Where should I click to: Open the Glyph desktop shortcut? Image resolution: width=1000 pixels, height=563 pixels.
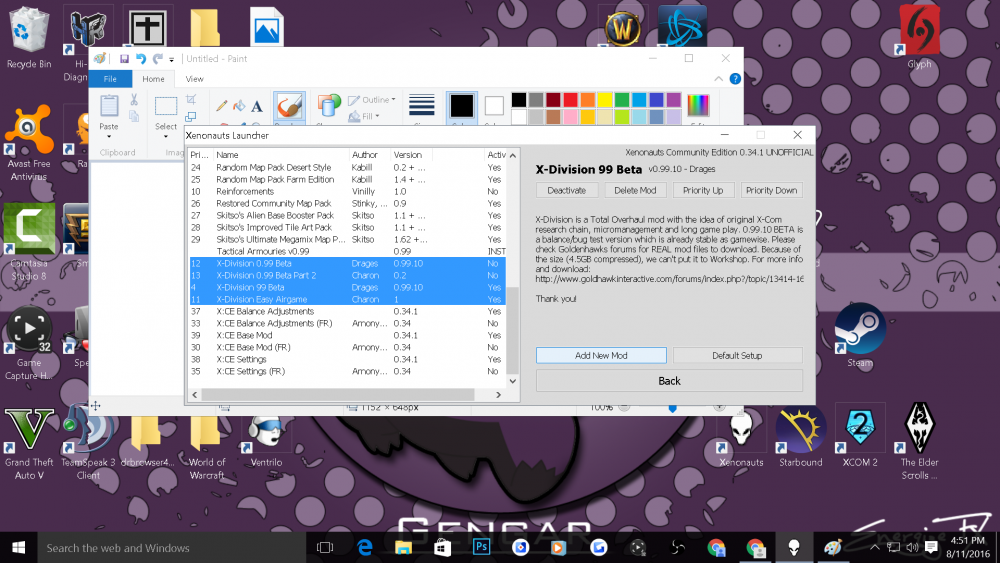tap(919, 38)
